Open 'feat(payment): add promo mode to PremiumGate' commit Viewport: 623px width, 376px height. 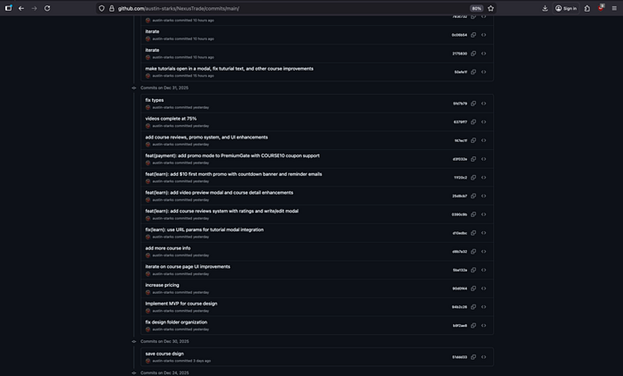pyautogui.click(x=232, y=155)
